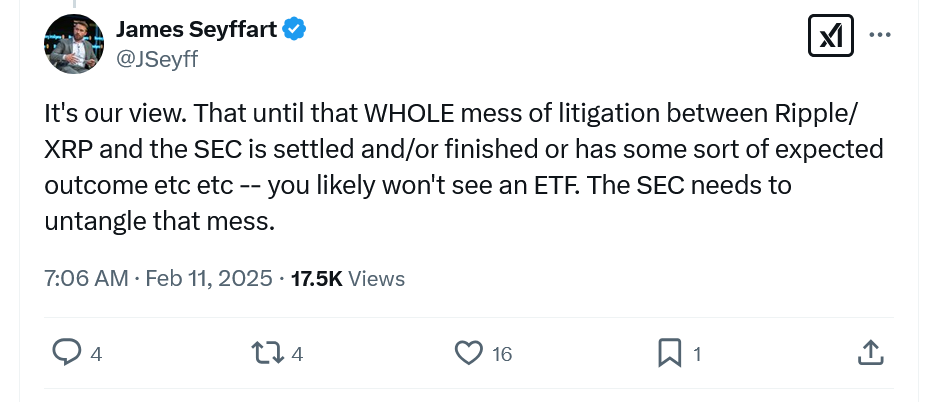Click the like count of 16

click(x=502, y=353)
